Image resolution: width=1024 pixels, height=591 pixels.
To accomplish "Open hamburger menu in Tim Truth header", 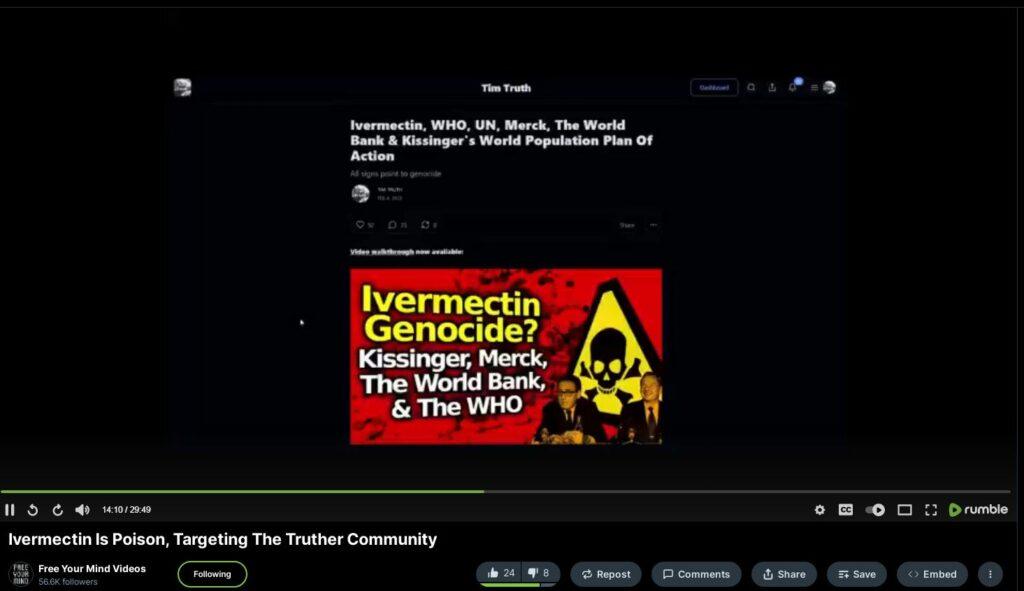I will 814,88.
